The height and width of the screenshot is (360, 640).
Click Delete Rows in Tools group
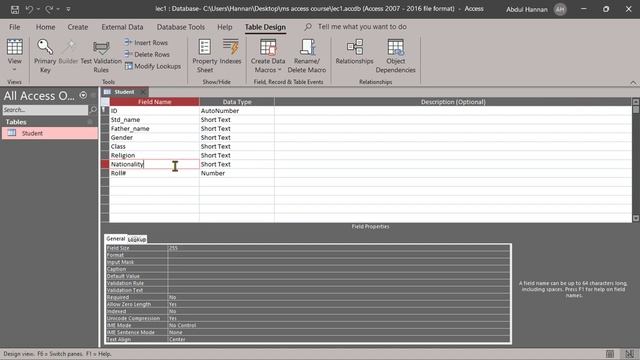[147, 54]
